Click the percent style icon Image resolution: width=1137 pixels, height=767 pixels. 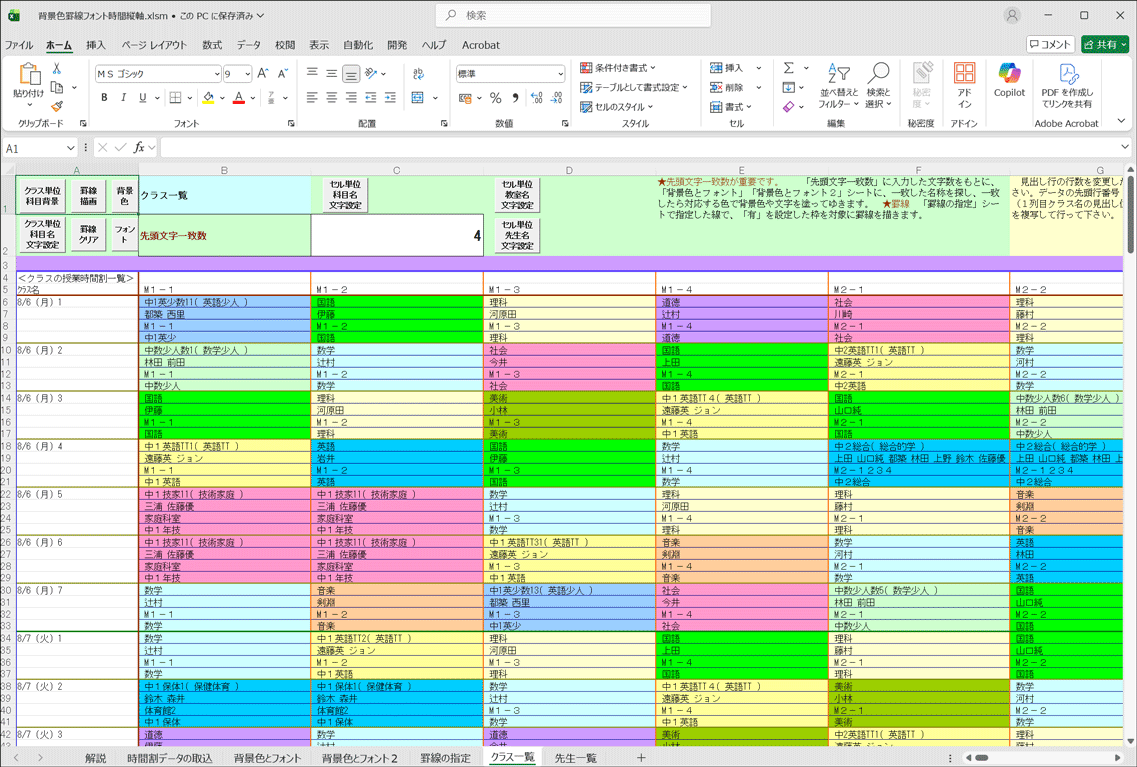(495, 98)
